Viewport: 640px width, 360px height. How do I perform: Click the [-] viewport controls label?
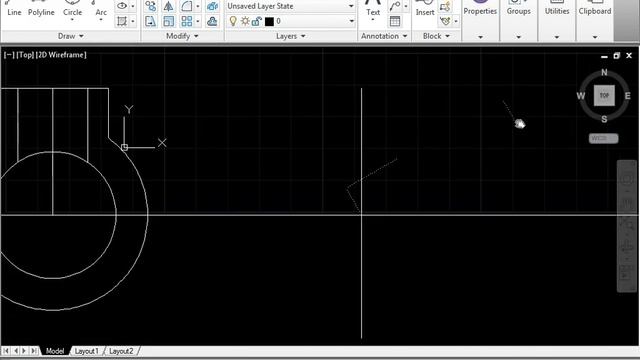pos(9,55)
